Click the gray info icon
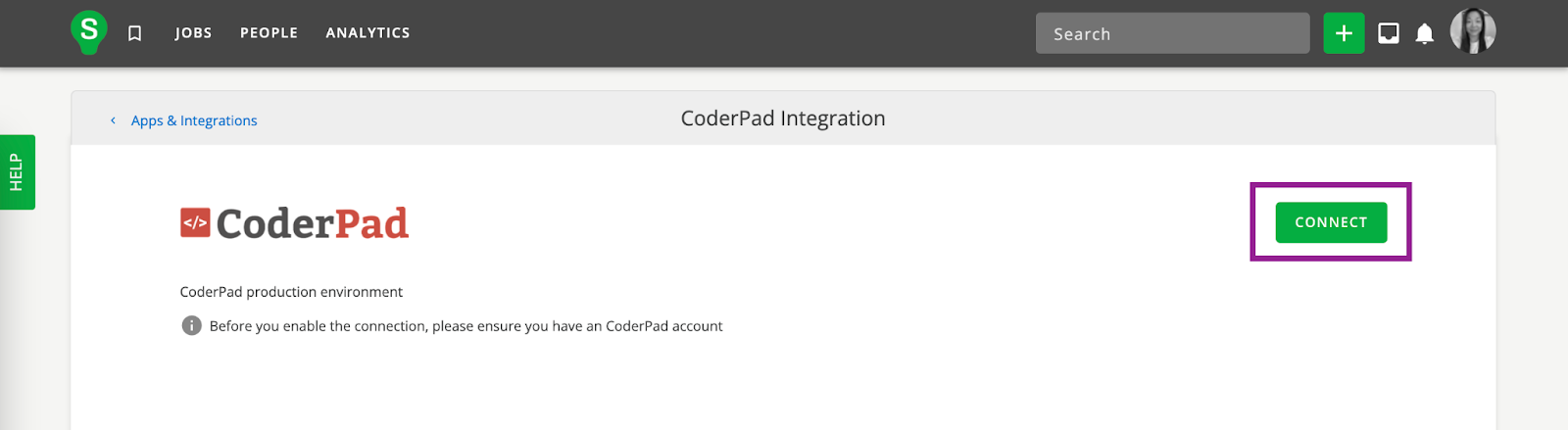 pos(192,325)
